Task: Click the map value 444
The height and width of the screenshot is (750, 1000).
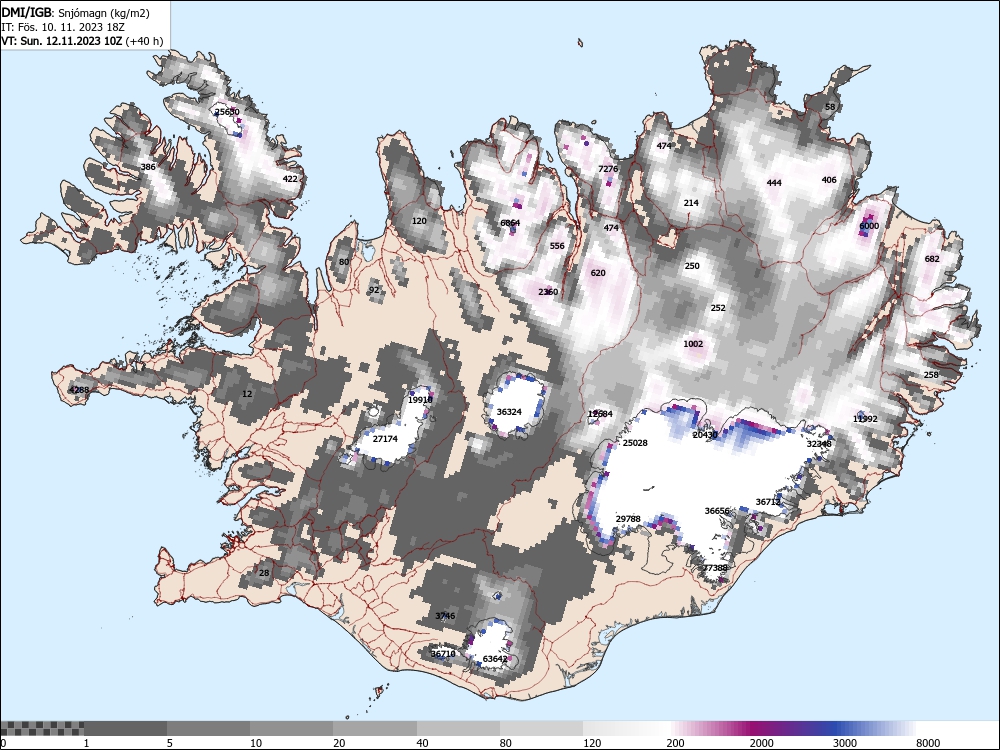Action: pyautogui.click(x=774, y=183)
